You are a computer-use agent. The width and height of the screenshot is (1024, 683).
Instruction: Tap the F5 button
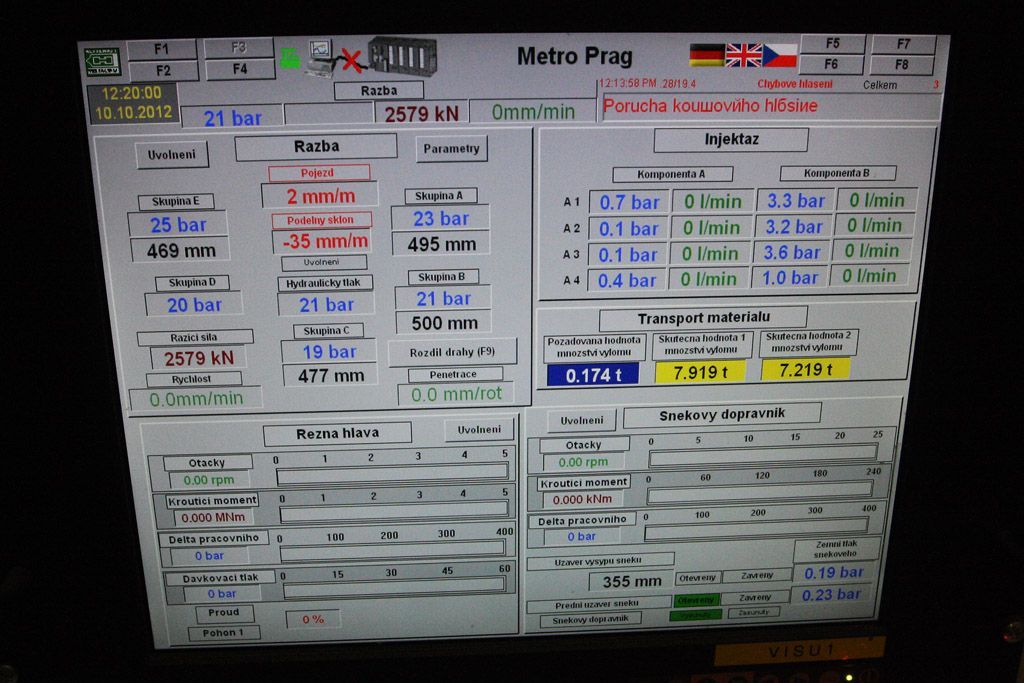pyautogui.click(x=833, y=44)
